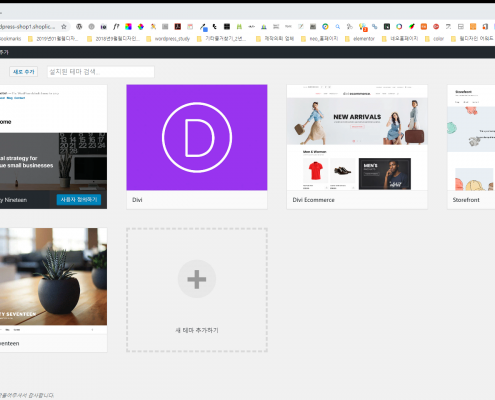
Task: Focus the installed themes search field
Action: pos(101,72)
